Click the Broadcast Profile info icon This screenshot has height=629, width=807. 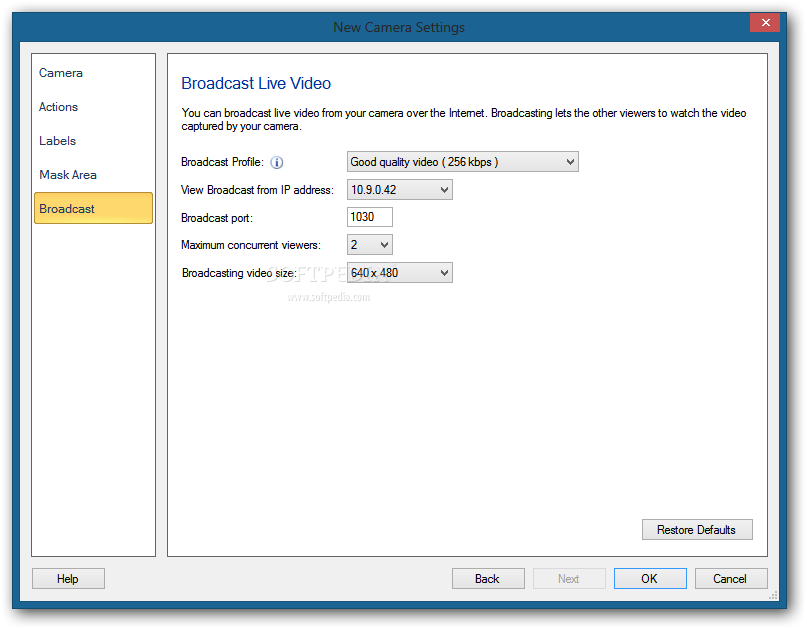point(276,163)
